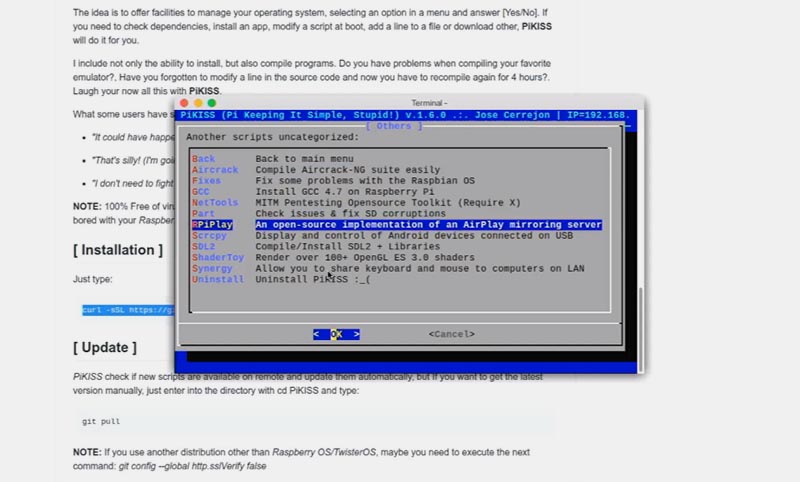Click the '[ Installation ]' heading on webpage
Screen dimensions: 800x482
(118, 250)
